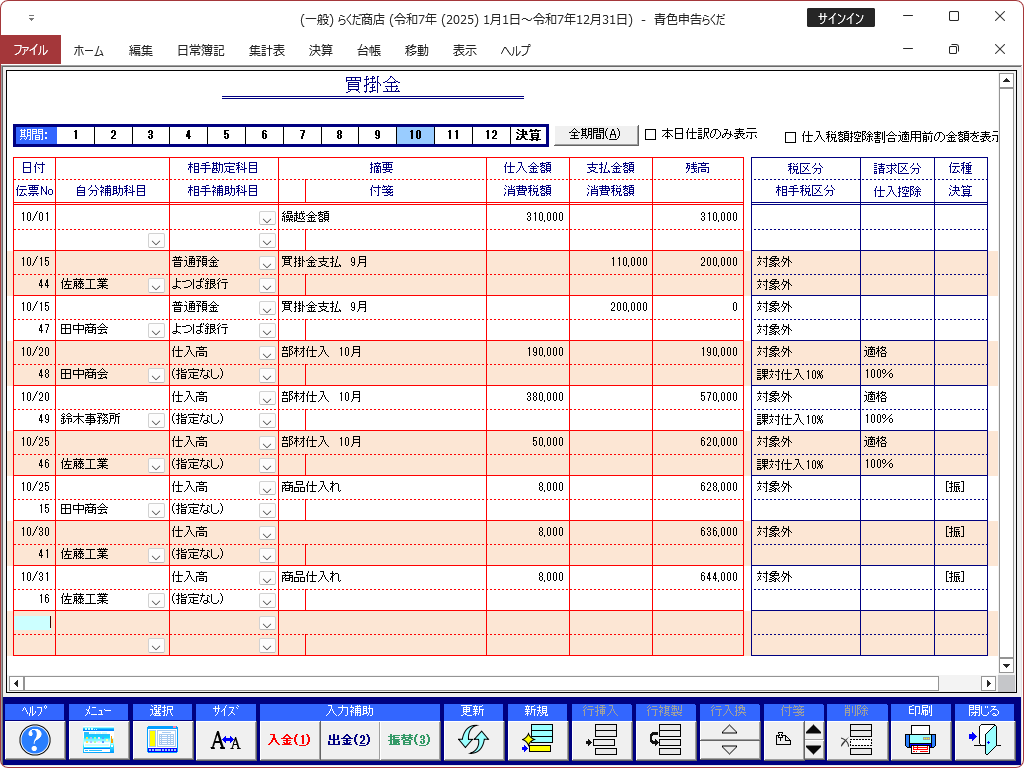Change text size with サイズ icon
The width and height of the screenshot is (1024, 768).
pos(225,740)
